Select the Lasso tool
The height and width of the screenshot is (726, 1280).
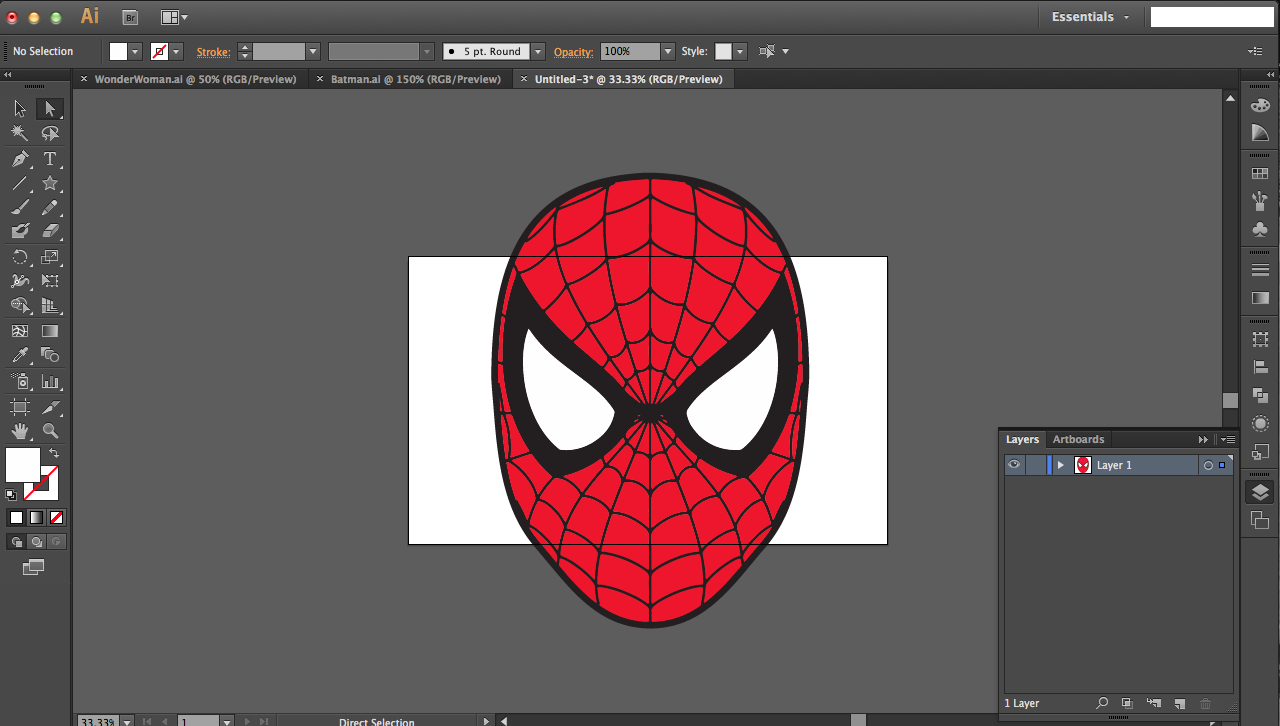[x=49, y=134]
